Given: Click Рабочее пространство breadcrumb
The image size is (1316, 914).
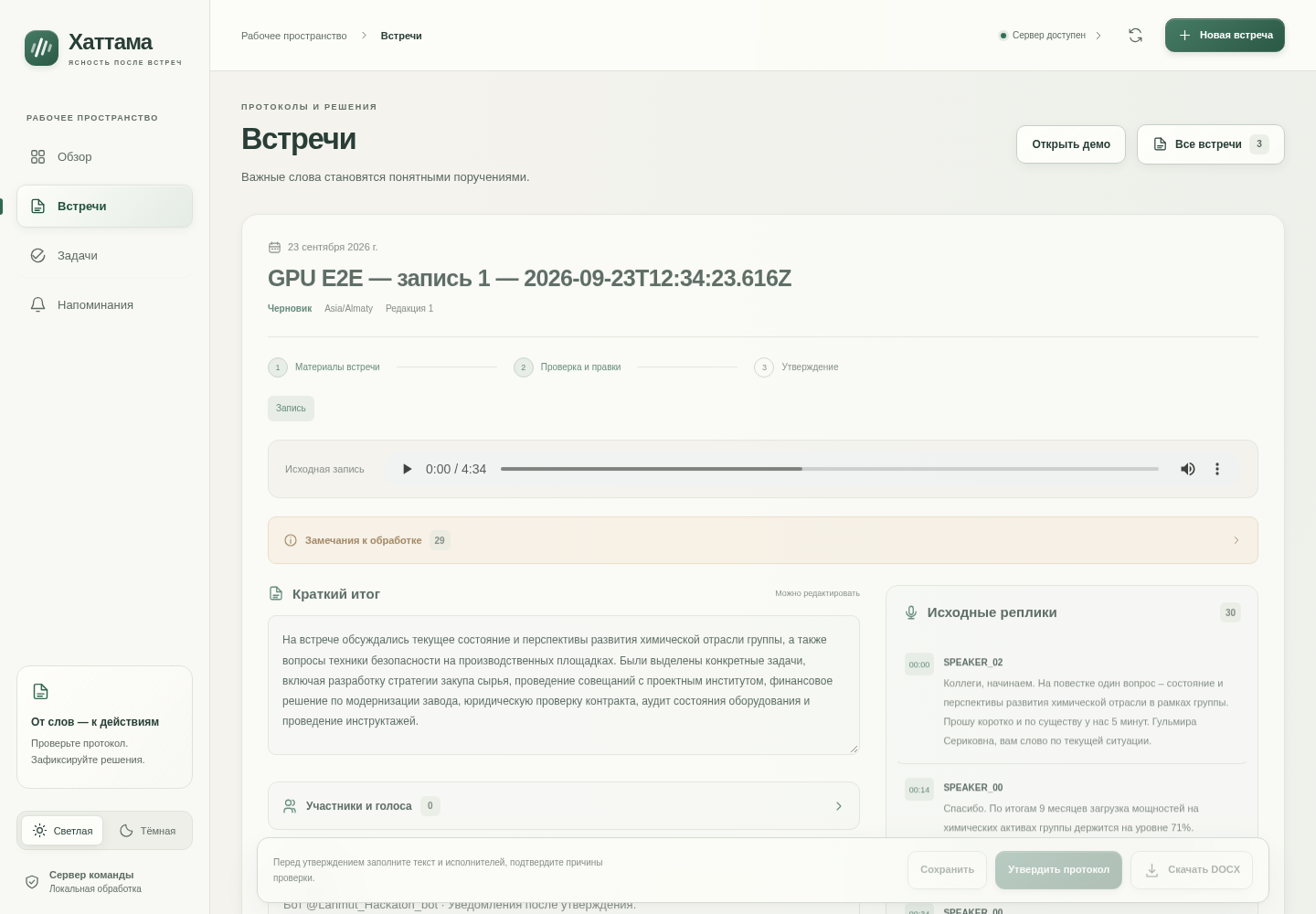Looking at the screenshot, I should pos(294,36).
